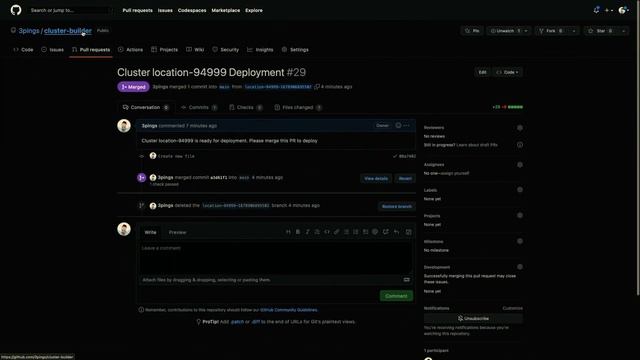Open the Markdown help icon below comment box
This screenshot has height=360, width=640.
407,280
